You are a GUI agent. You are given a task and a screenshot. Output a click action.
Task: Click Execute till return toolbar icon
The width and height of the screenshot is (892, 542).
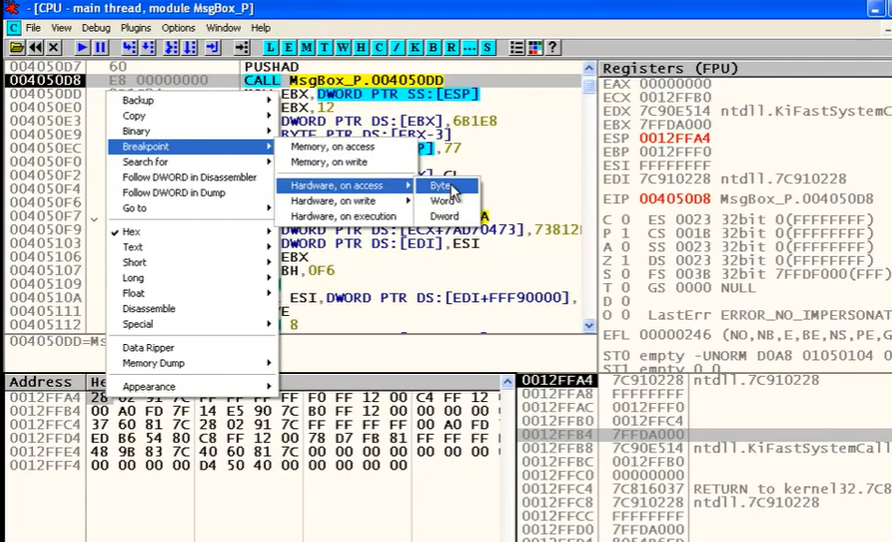point(212,48)
